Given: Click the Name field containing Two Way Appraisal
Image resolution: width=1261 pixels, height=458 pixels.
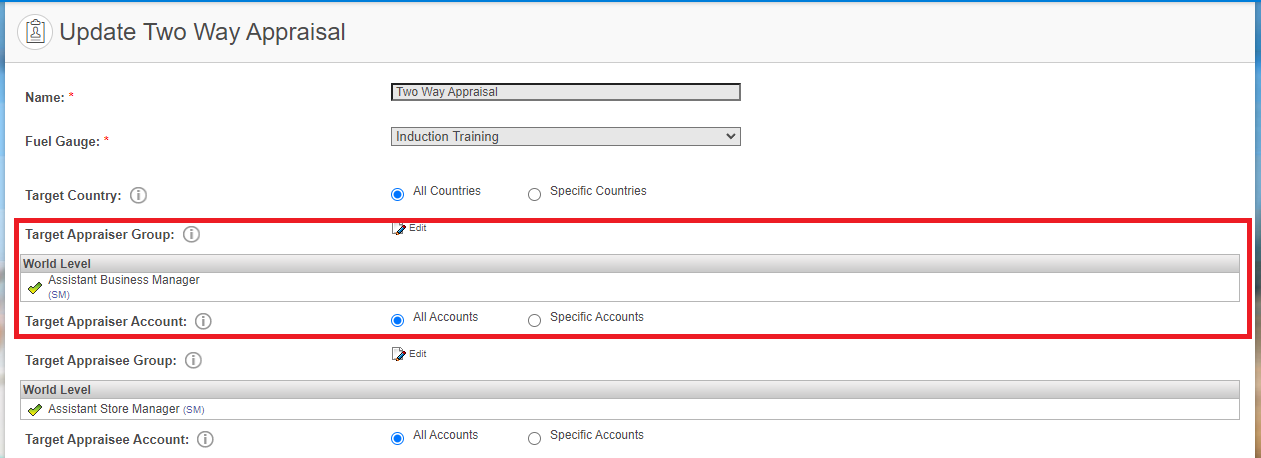Looking at the screenshot, I should [x=566, y=92].
